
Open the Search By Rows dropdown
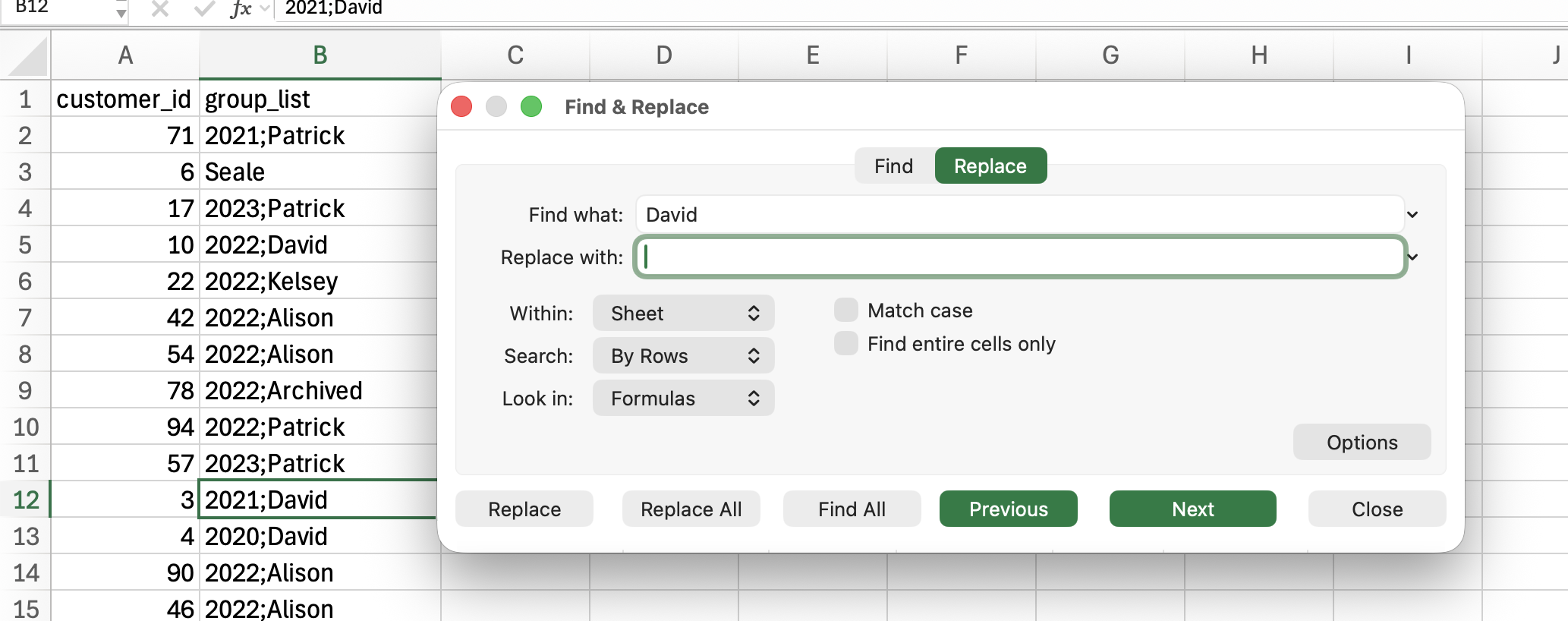coord(683,356)
